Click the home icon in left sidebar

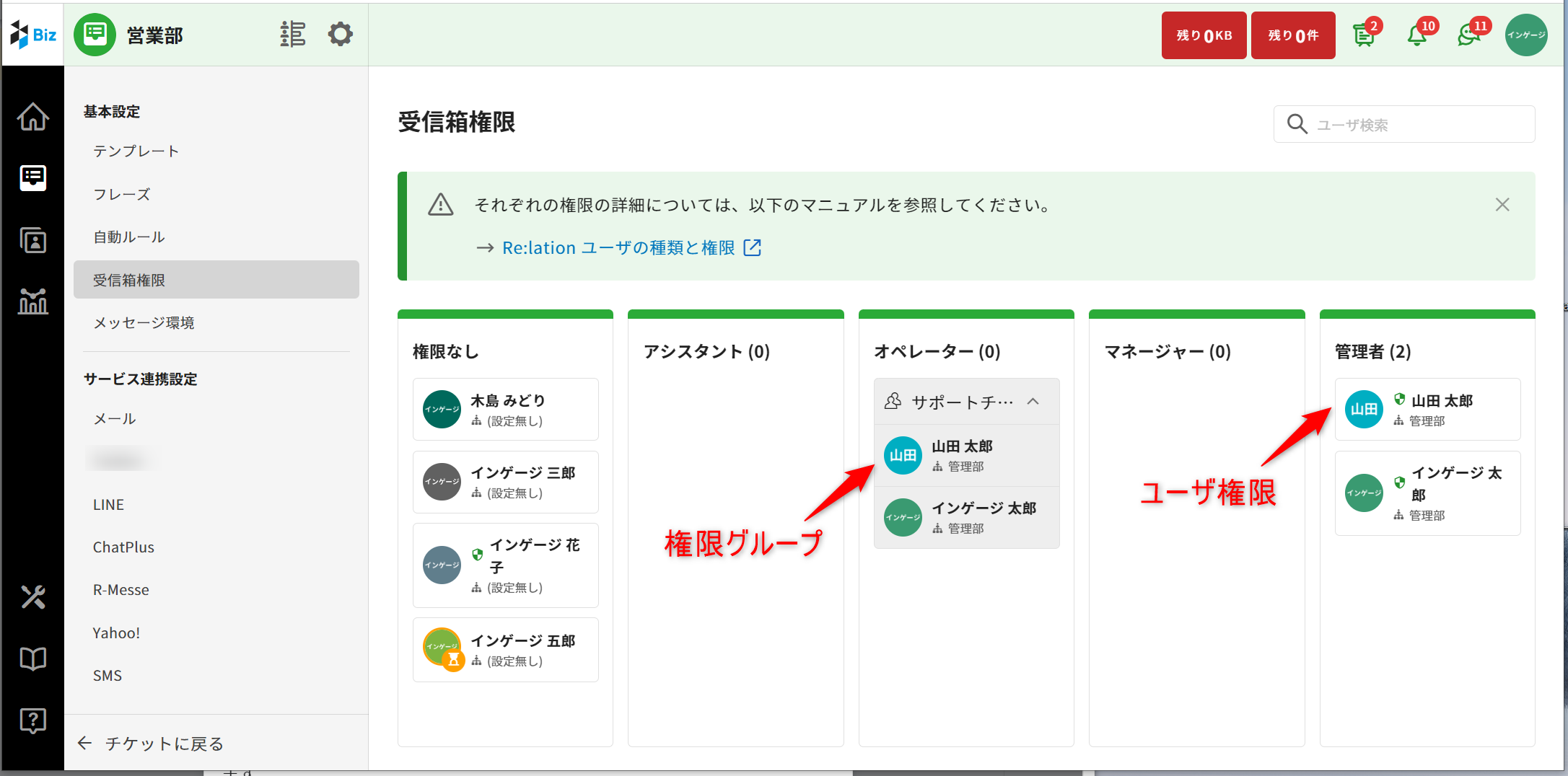33,117
